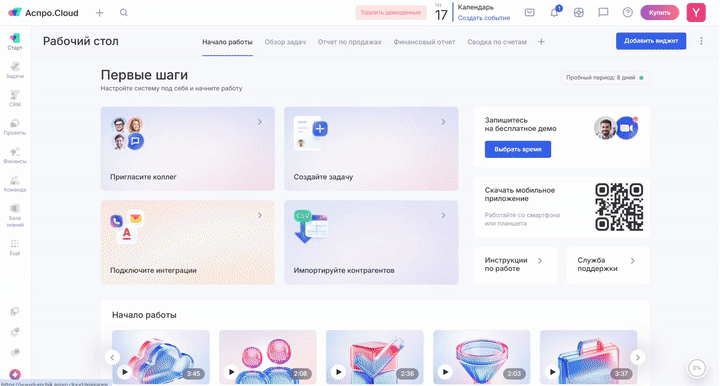This screenshot has height=386, width=720.
Task: Switch to Сводка по счетам tab
Action: click(x=497, y=42)
